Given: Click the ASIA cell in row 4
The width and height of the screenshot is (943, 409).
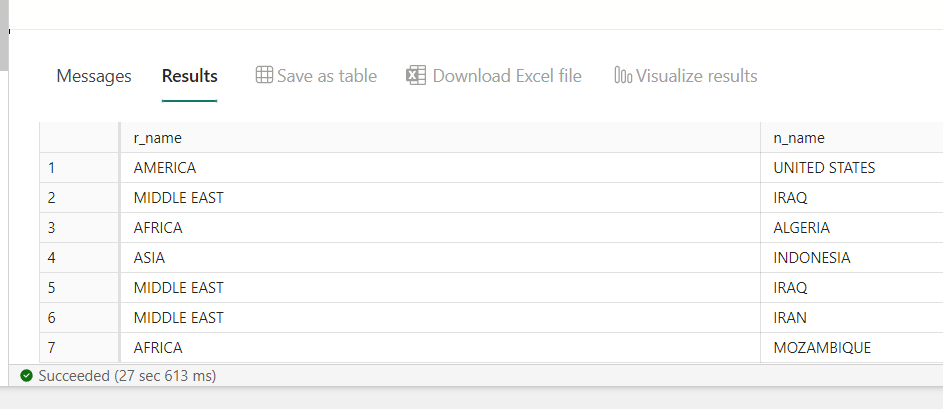Looking at the screenshot, I should [x=149, y=258].
